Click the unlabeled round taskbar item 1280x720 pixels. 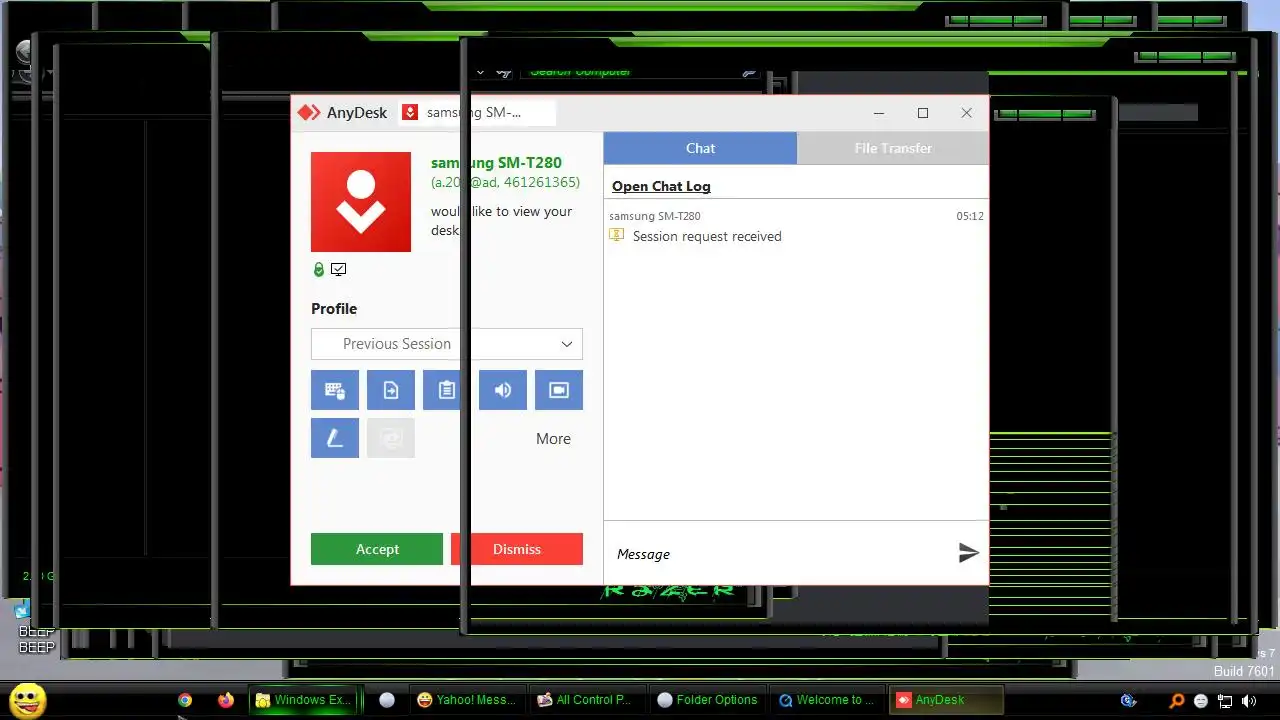coord(387,700)
